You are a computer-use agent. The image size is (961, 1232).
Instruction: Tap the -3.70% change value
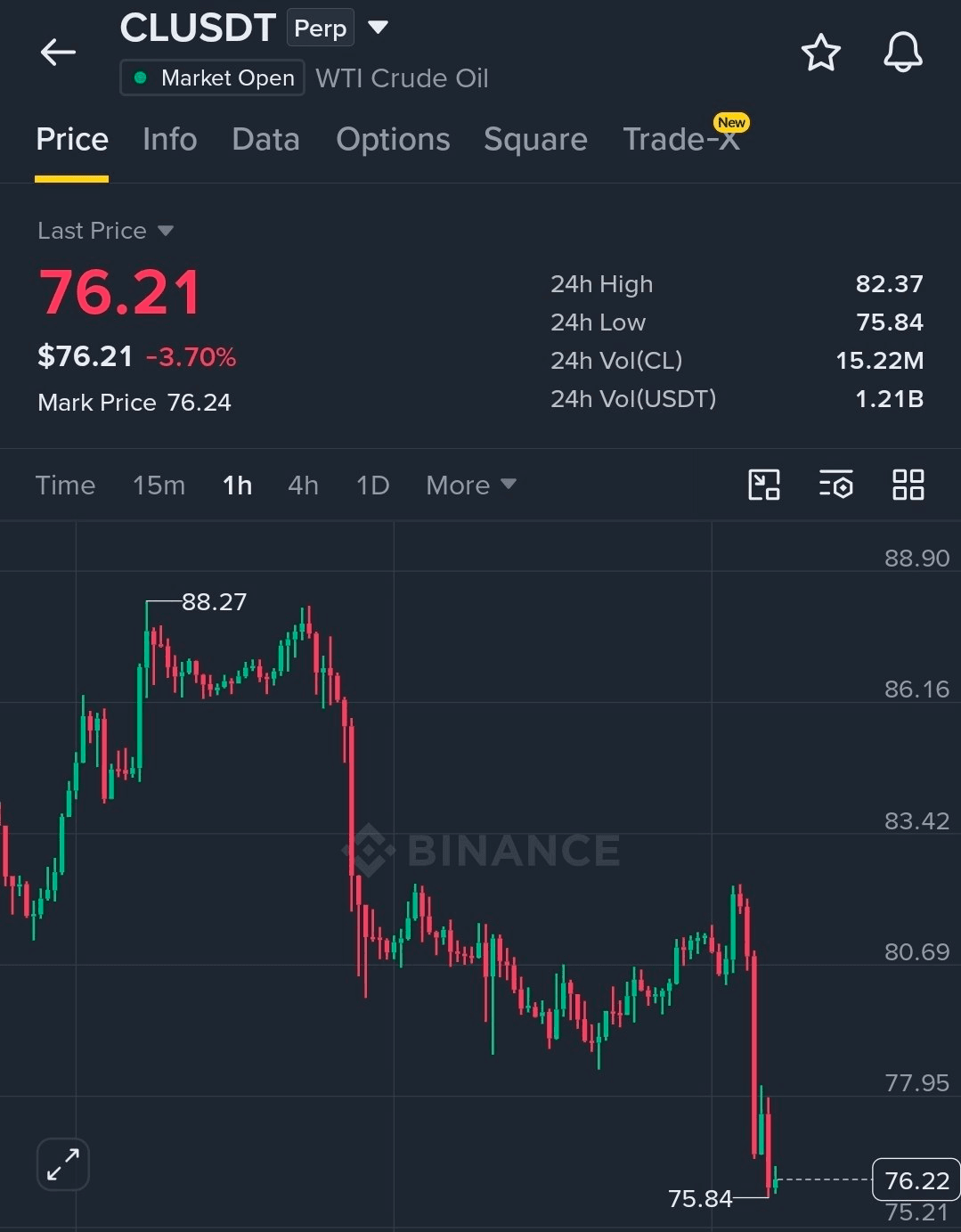point(191,357)
